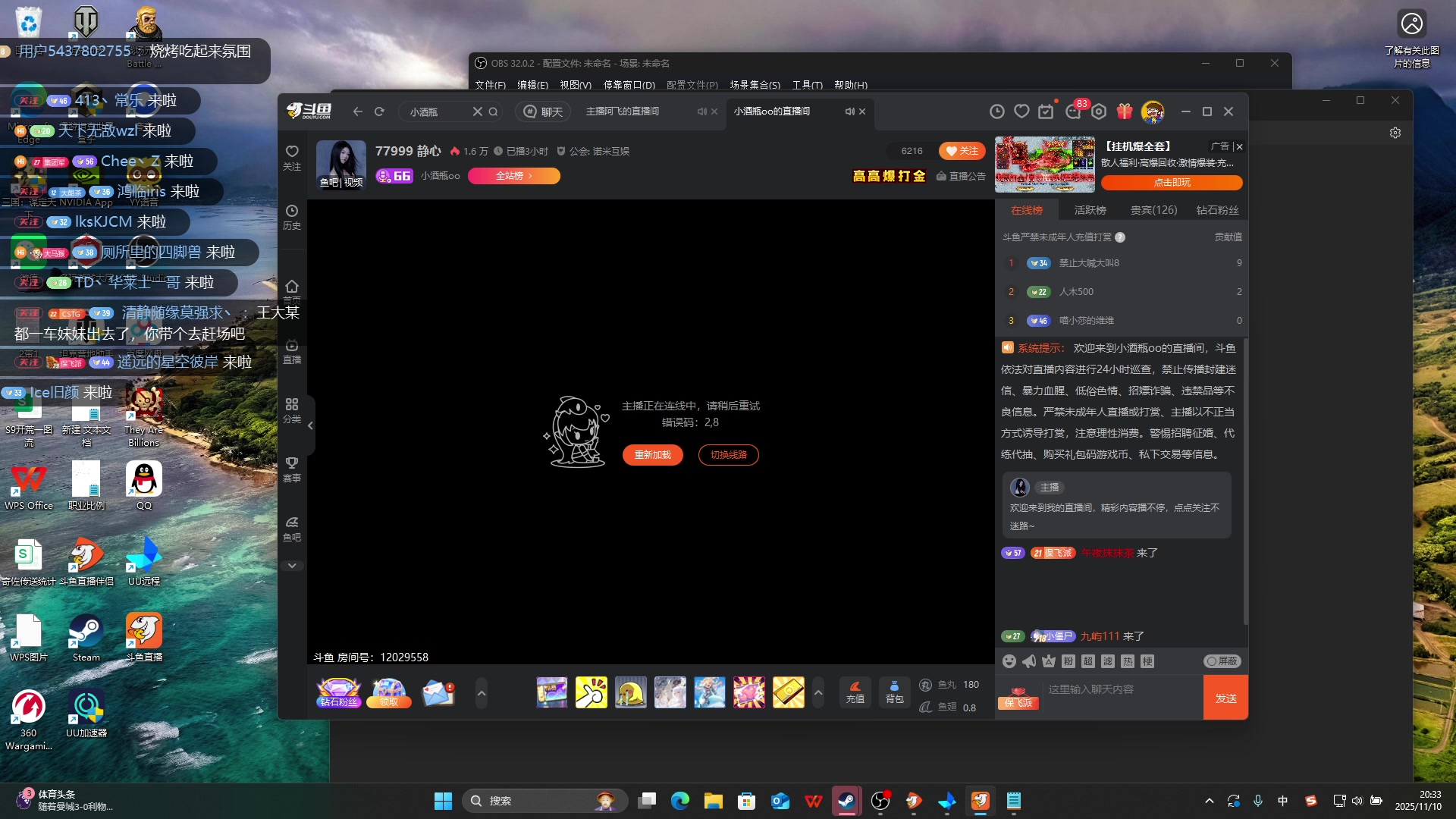
Task: Open the 背包 backpack icon
Action: pos(894,692)
